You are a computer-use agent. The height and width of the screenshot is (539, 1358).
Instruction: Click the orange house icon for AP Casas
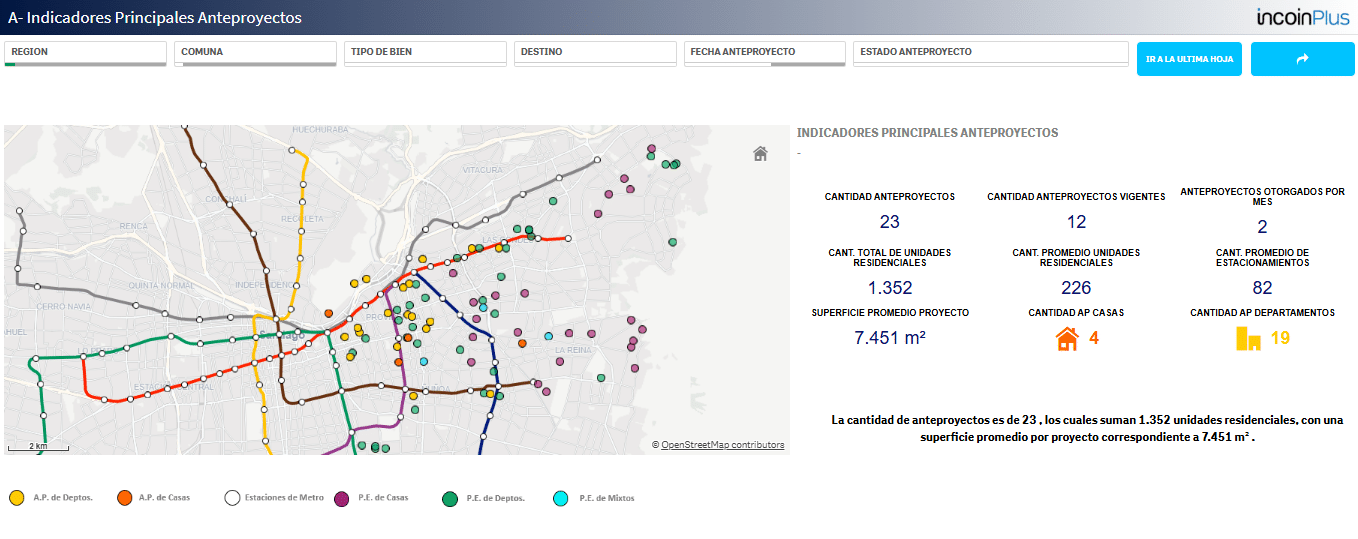click(x=1067, y=339)
